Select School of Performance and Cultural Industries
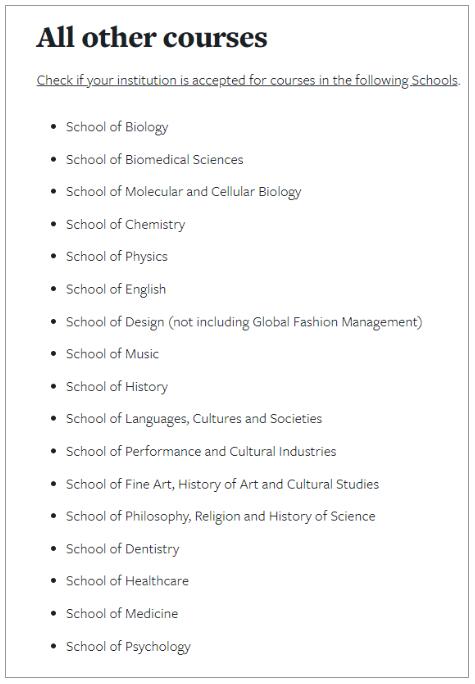The height and width of the screenshot is (684, 475). (201, 451)
